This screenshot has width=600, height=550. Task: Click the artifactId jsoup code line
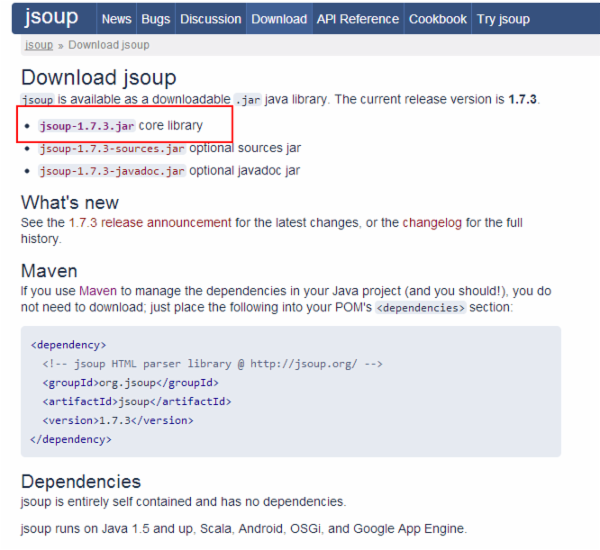click(x=137, y=401)
